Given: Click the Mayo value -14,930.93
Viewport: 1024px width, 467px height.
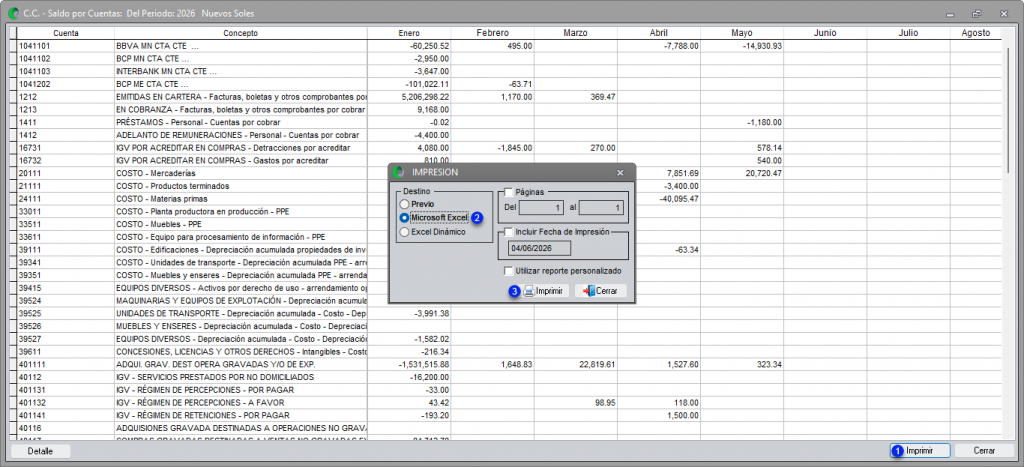Looking at the screenshot, I should point(743,46).
